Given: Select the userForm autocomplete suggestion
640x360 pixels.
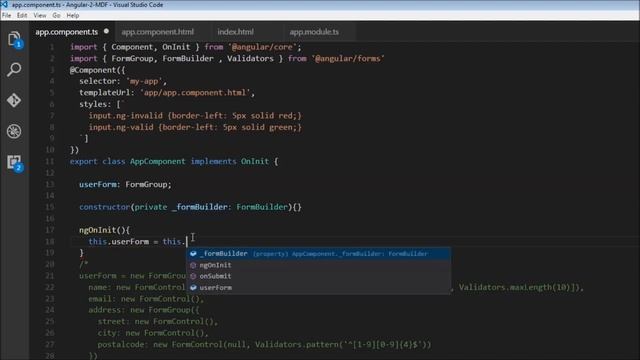Looking at the screenshot, I should click(x=319, y=288).
